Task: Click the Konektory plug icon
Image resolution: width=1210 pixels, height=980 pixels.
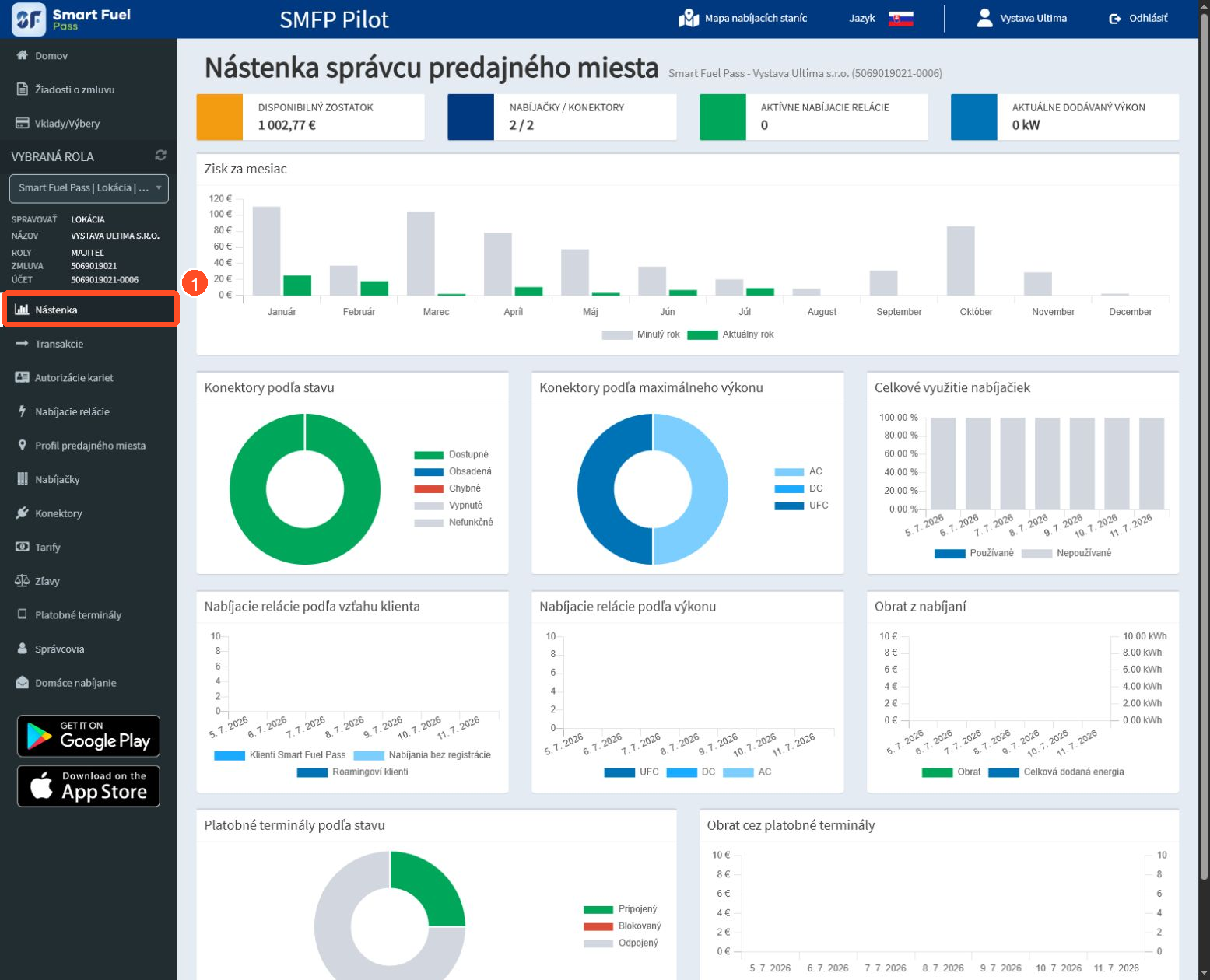Action: click(x=22, y=513)
